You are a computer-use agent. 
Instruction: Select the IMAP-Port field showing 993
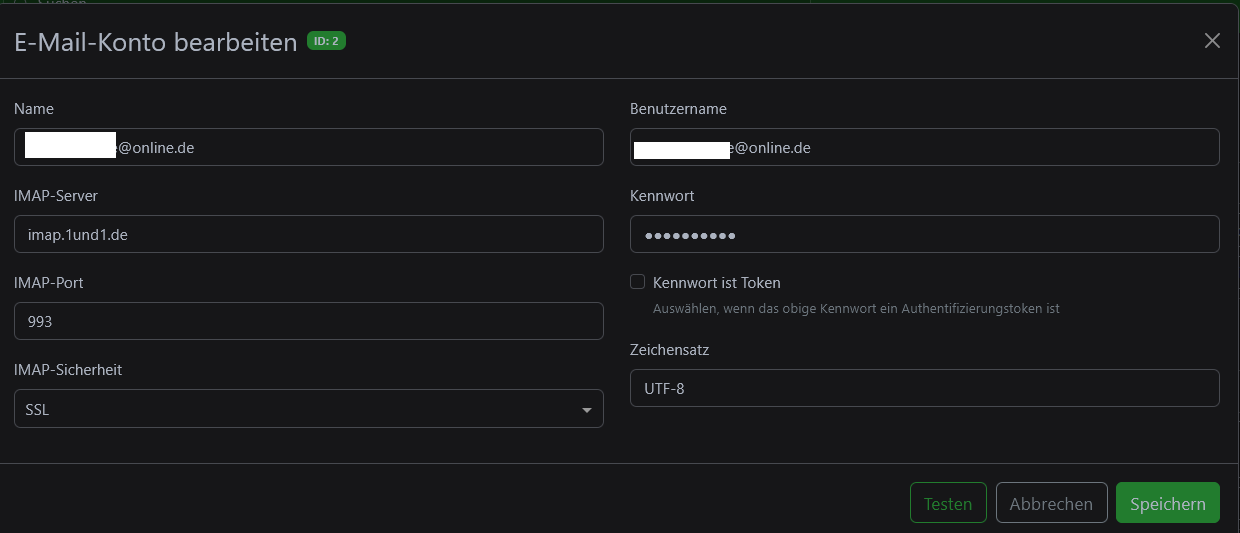(308, 322)
